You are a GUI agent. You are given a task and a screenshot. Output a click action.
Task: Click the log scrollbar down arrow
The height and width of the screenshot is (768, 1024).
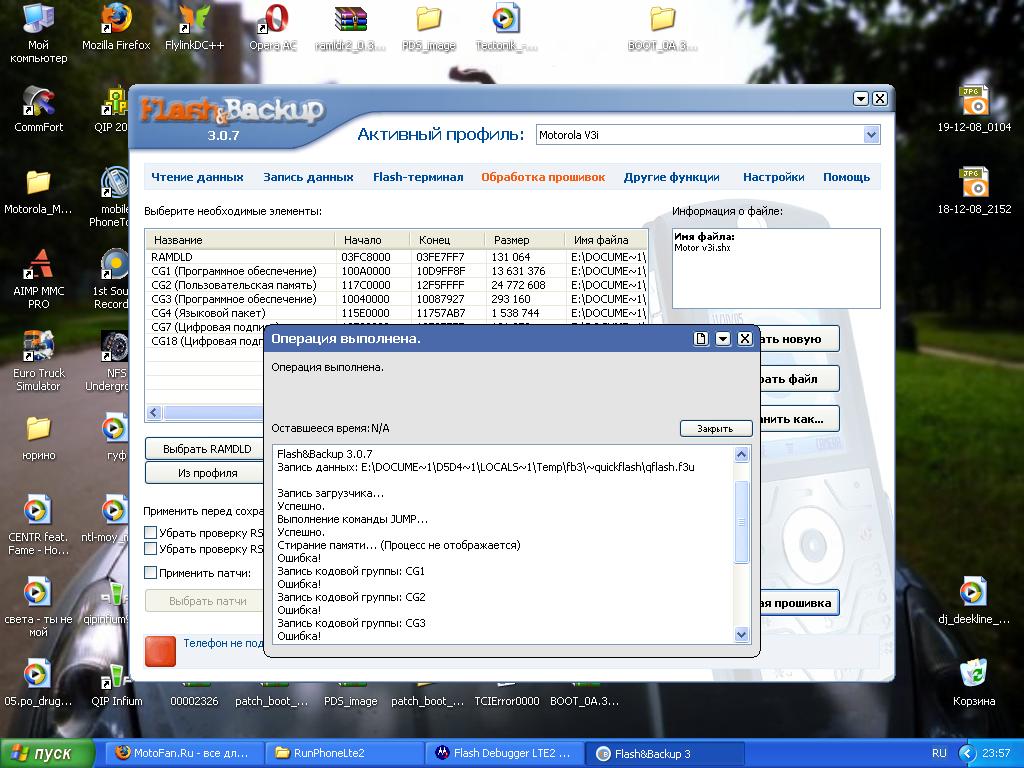[x=741, y=633]
